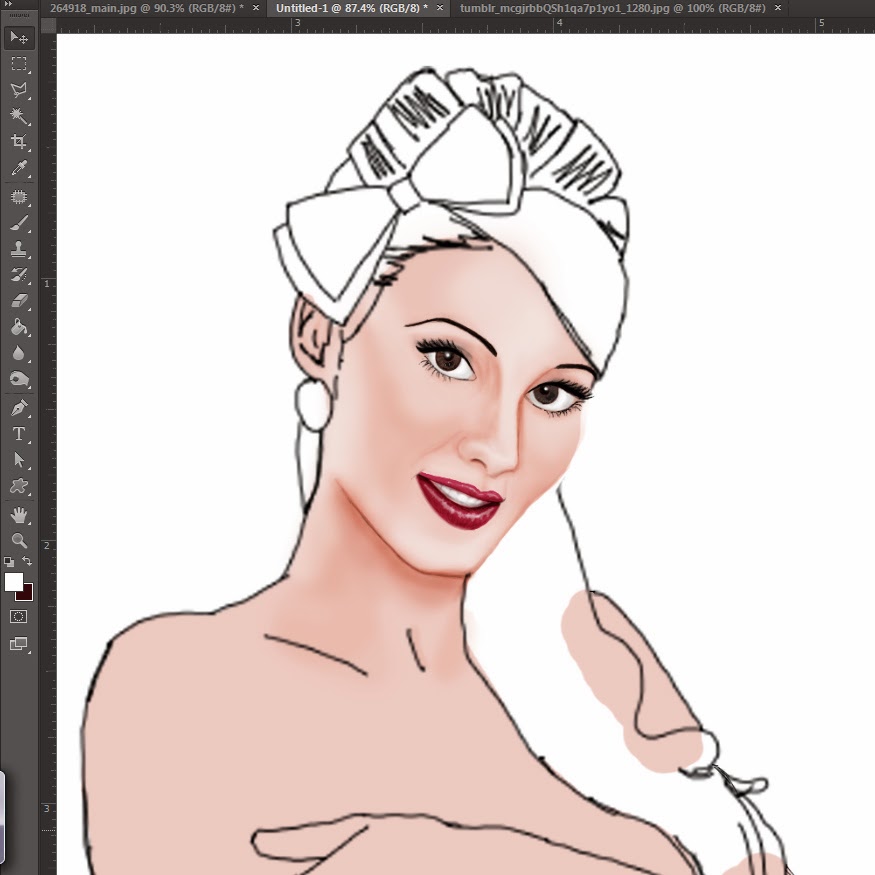Select the Eyedropper tool
Screen dimensions: 875x875
(19, 169)
